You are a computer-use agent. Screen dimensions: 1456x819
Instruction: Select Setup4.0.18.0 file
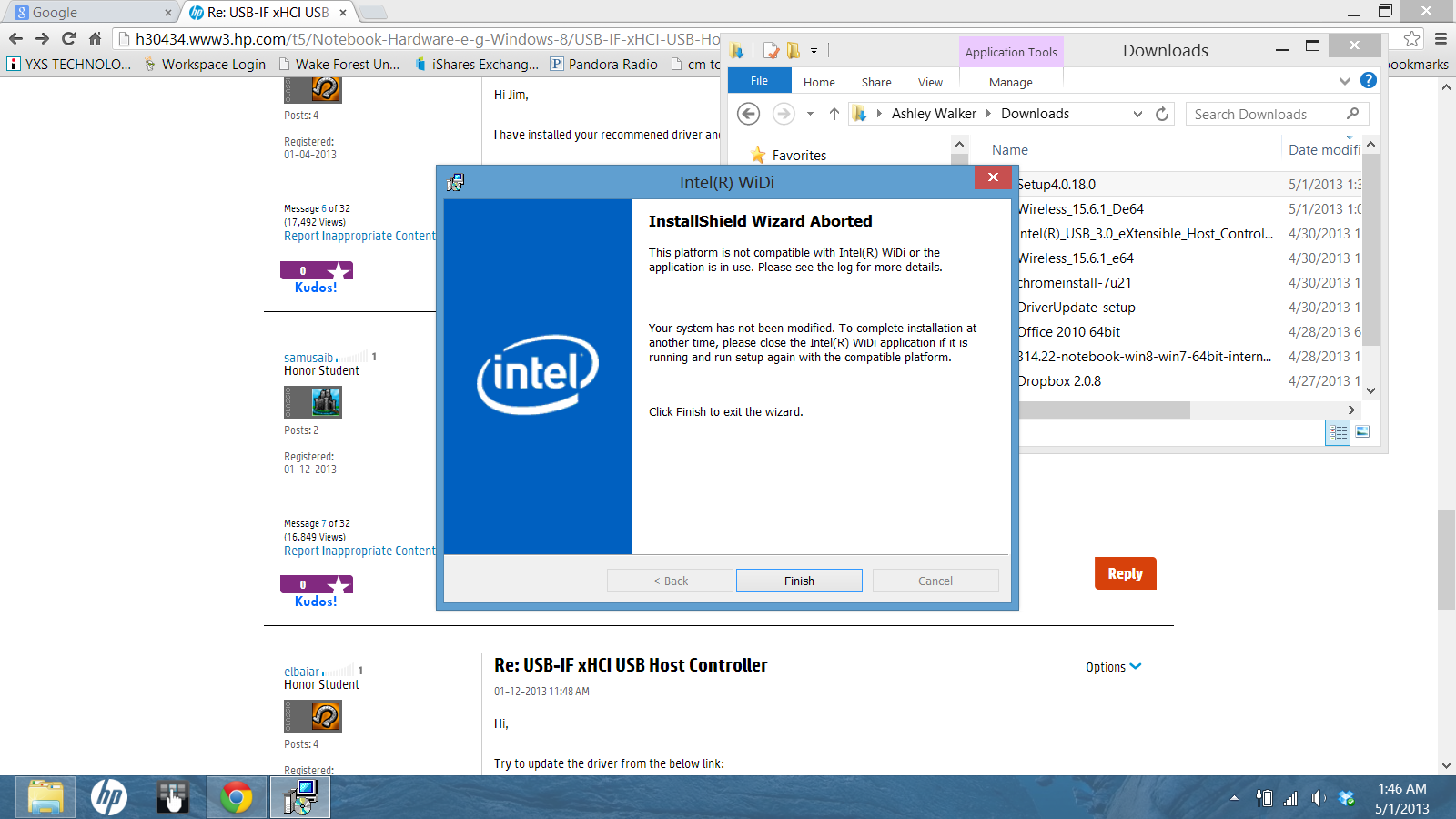pos(1056,185)
